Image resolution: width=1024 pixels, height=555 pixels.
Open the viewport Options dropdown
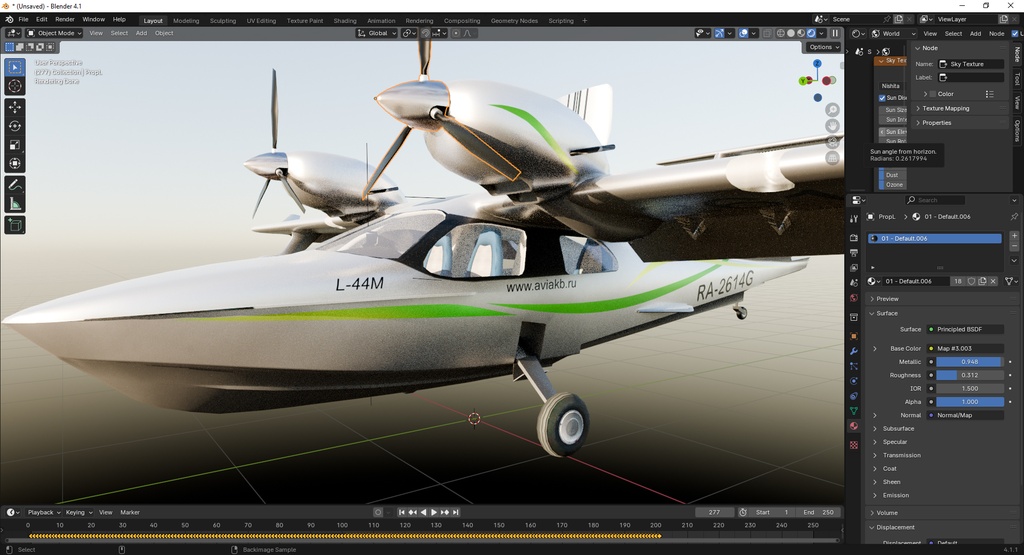click(822, 47)
